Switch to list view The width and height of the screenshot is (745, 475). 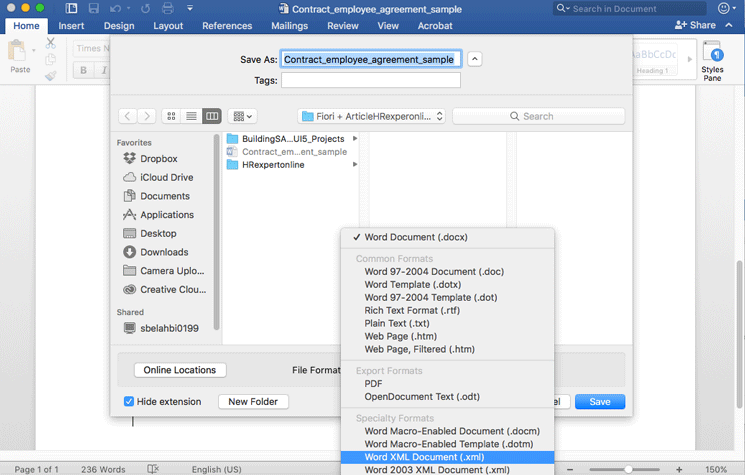pyautogui.click(x=191, y=116)
